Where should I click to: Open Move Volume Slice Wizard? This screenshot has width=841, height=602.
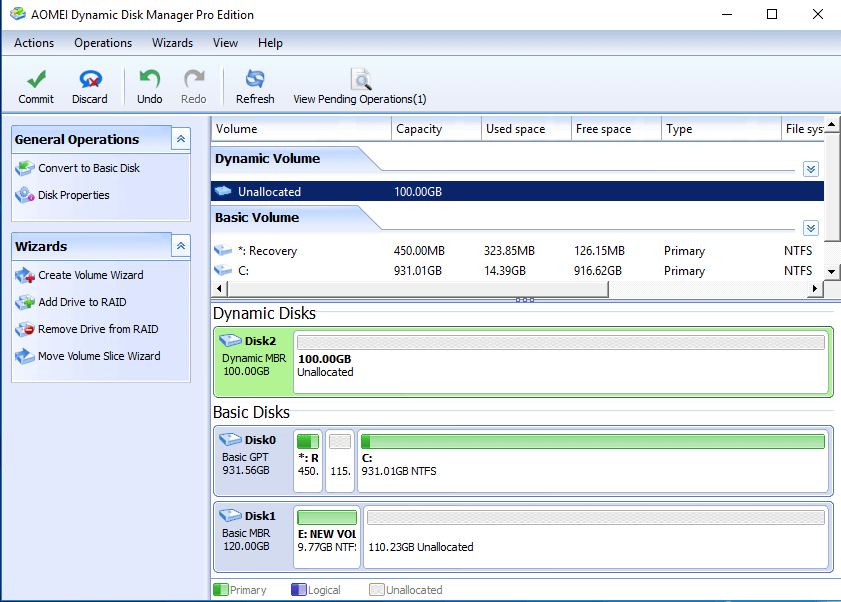pyautogui.click(x=98, y=356)
